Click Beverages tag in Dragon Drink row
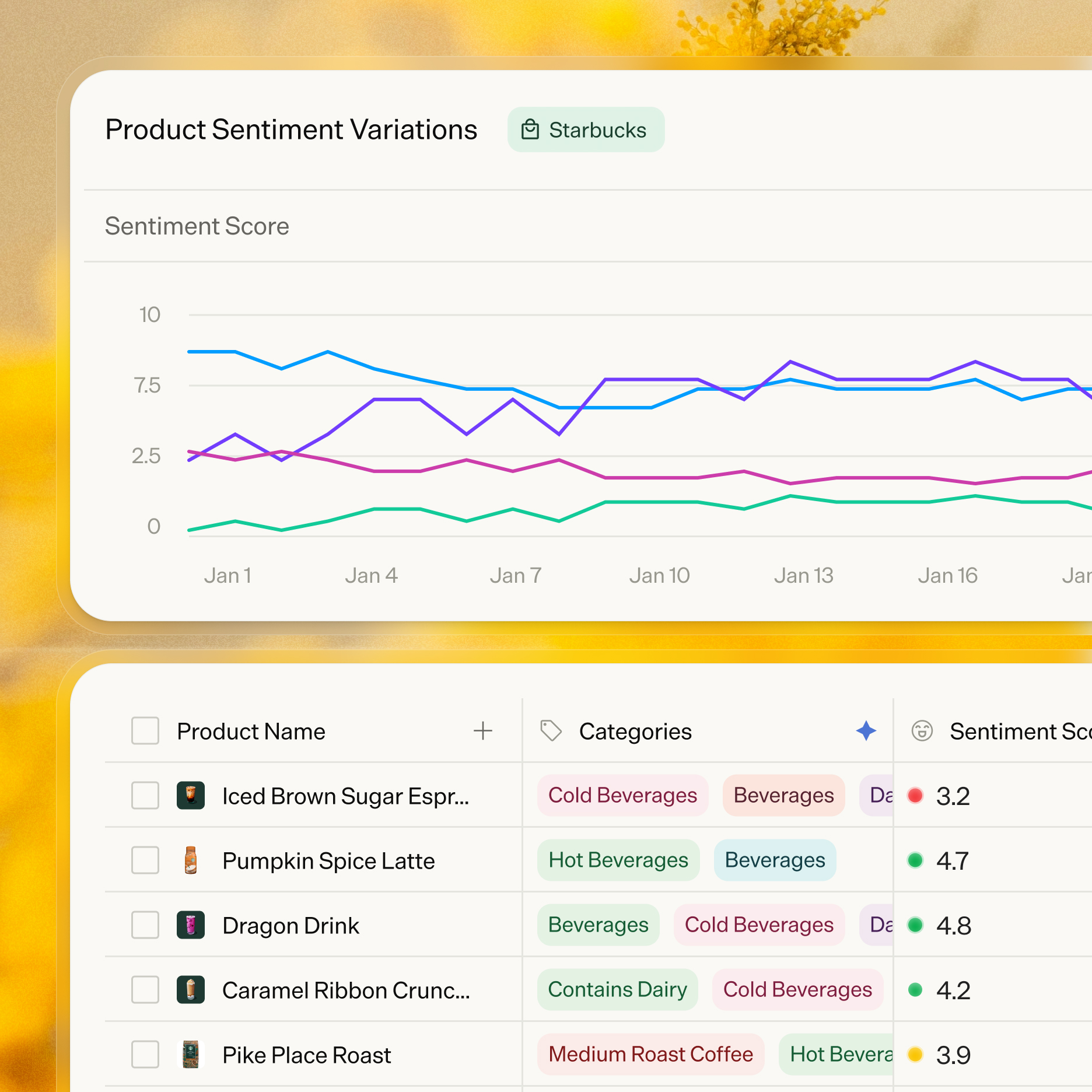The width and height of the screenshot is (1092, 1092). click(x=598, y=925)
